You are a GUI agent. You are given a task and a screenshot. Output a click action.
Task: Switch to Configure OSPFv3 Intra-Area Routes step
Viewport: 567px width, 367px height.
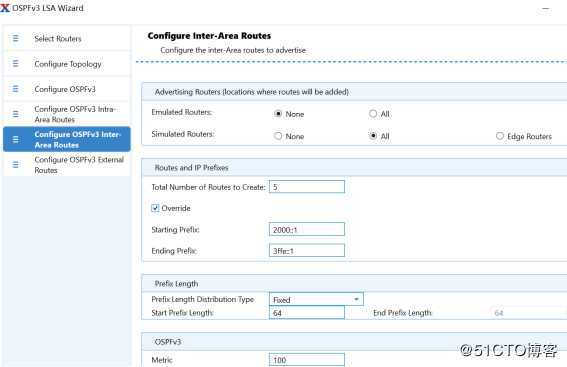(x=67, y=114)
